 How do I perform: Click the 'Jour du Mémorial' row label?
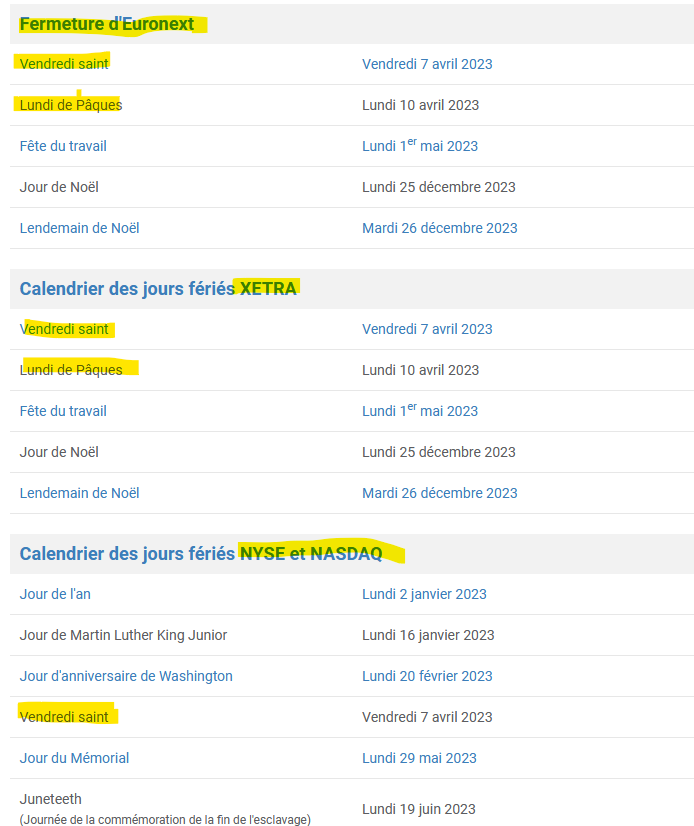click(74, 759)
